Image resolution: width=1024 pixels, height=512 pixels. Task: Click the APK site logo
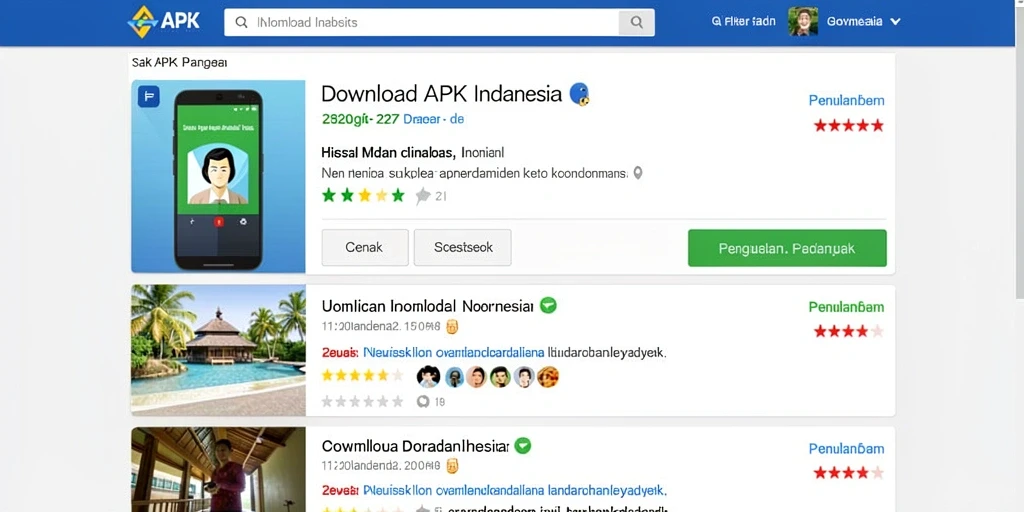(x=164, y=22)
